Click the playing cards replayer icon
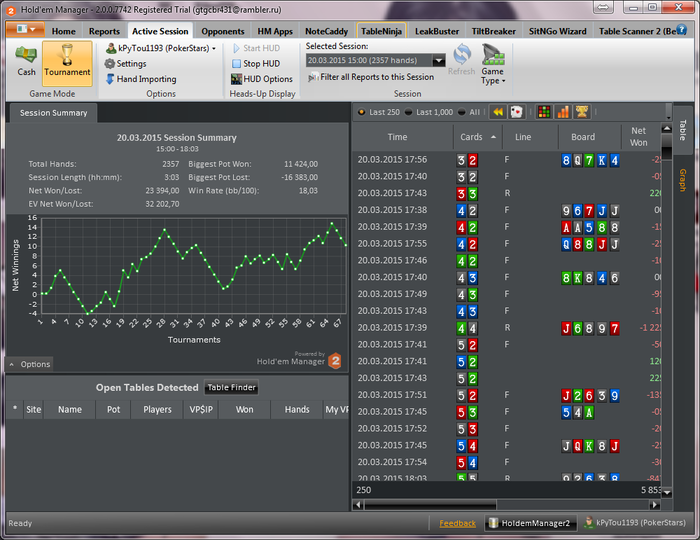This screenshot has width=700, height=540. (516, 112)
